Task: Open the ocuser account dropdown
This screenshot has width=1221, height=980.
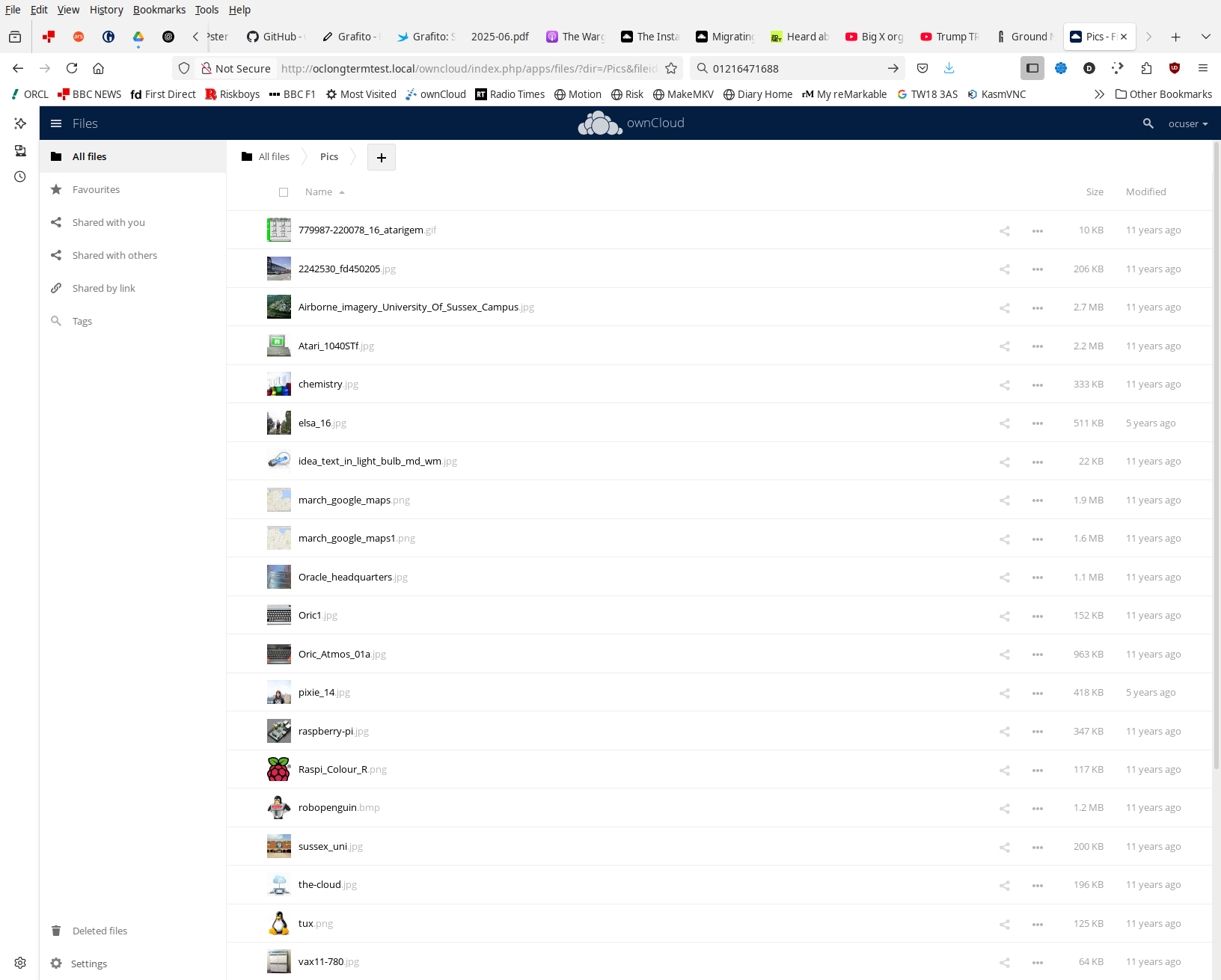Action: (x=1187, y=124)
